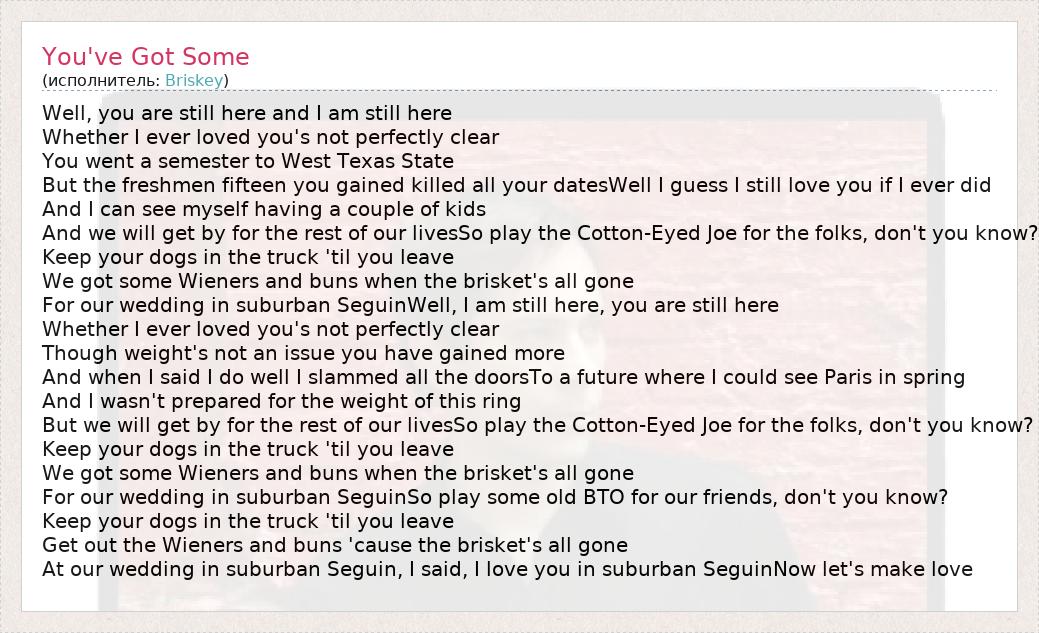1039x633 pixels.
Task: Click the "freshmen fifteen you gained" lyric line
Action: tap(516, 185)
